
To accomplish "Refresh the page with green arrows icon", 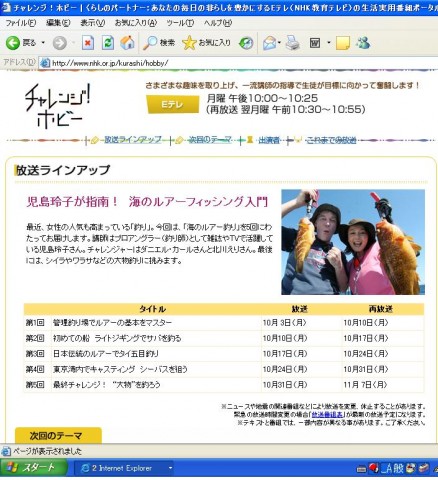I will click(x=108, y=43).
